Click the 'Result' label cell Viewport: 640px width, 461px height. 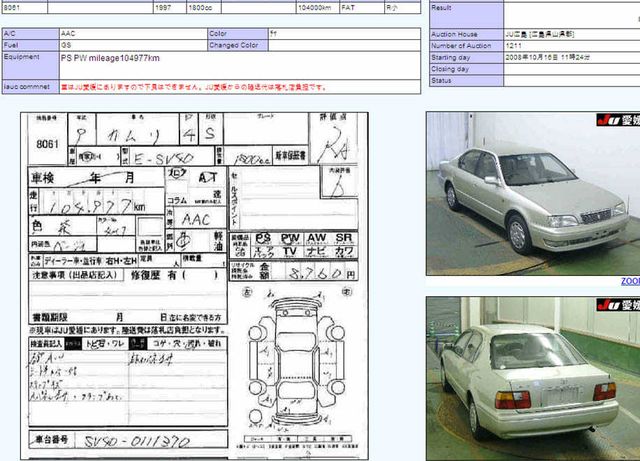467,15
